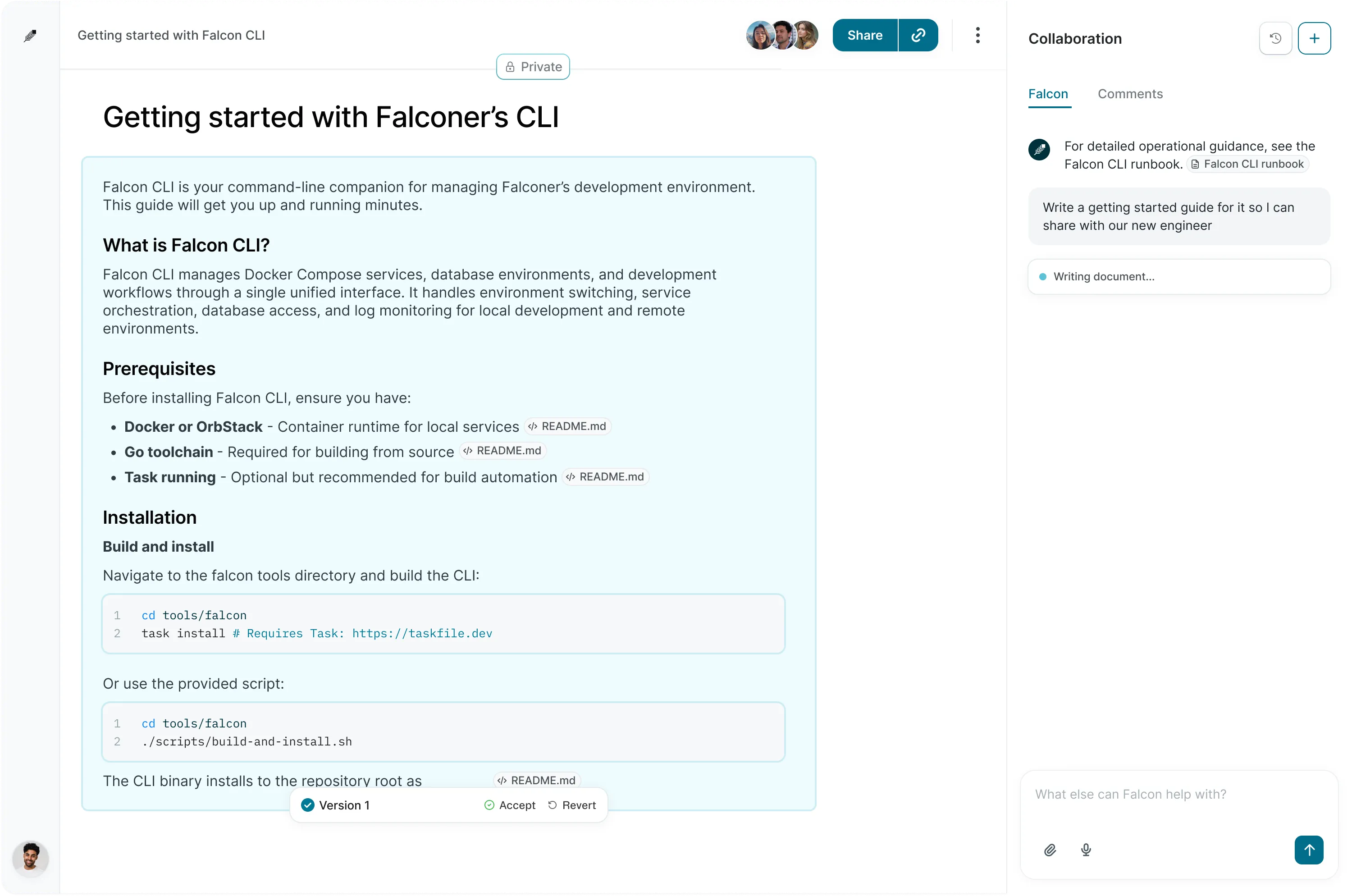This screenshot has height=896, width=1352.
Task: Activate voice input with the microphone icon
Action: [1086, 850]
